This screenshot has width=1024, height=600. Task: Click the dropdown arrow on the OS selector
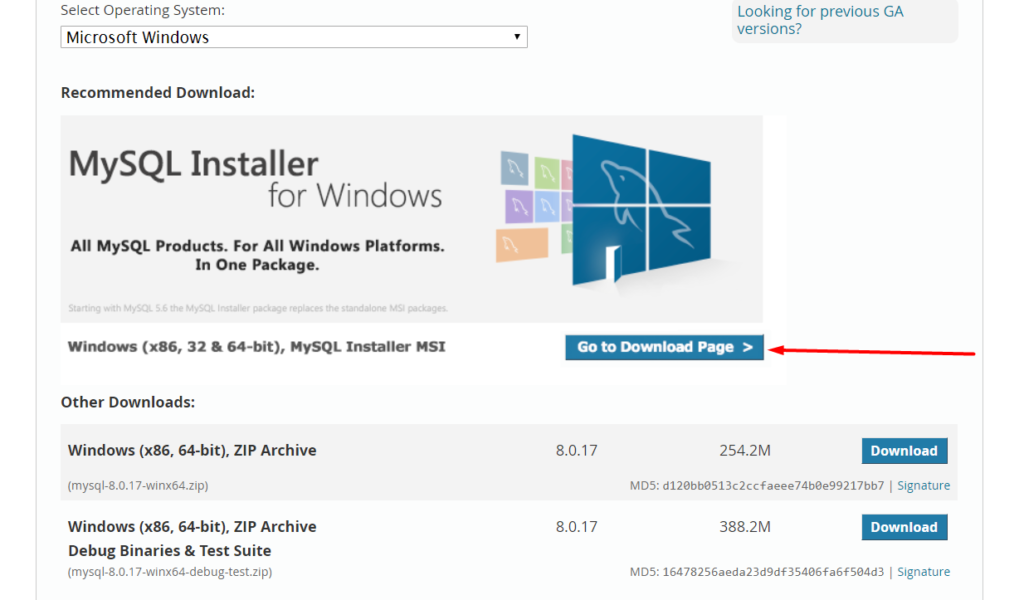tap(517, 37)
